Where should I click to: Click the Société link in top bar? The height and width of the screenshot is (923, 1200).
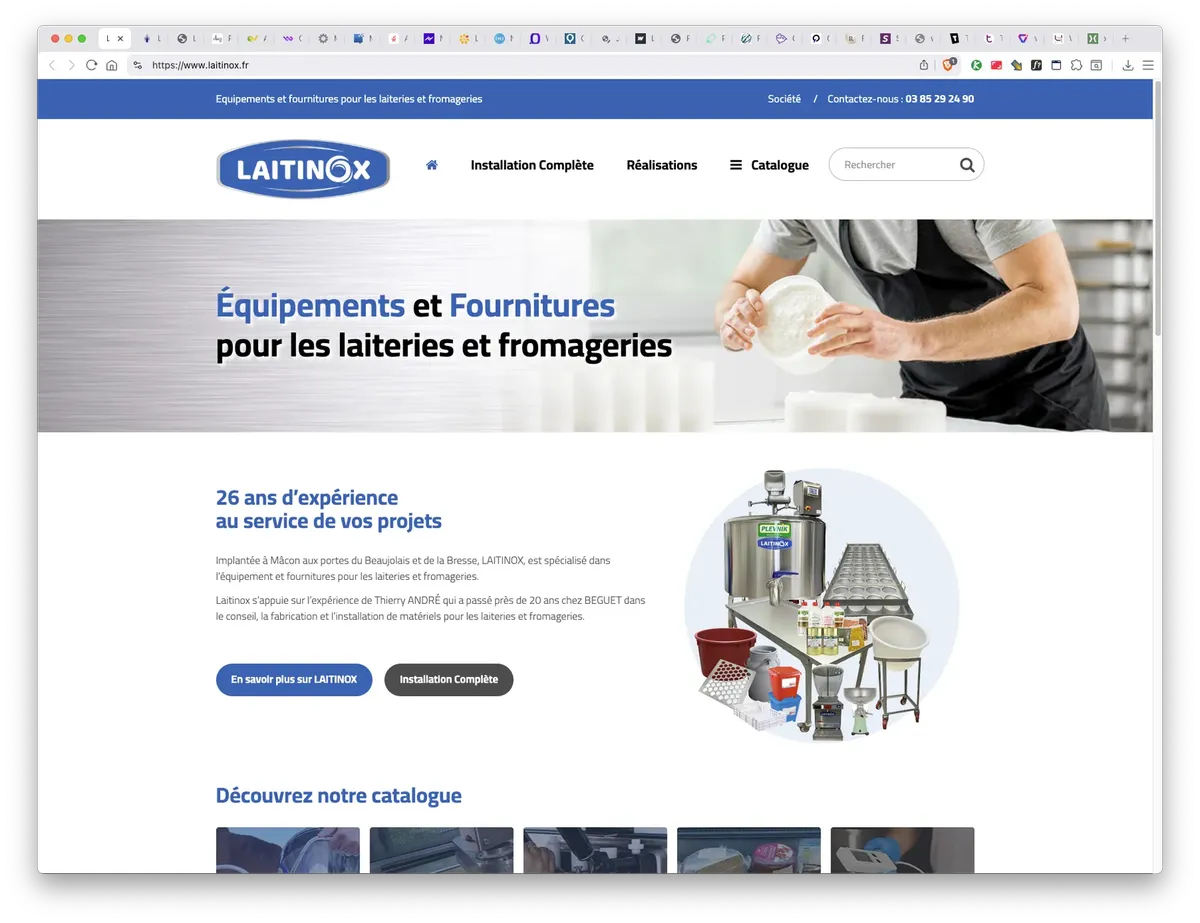[x=784, y=99]
